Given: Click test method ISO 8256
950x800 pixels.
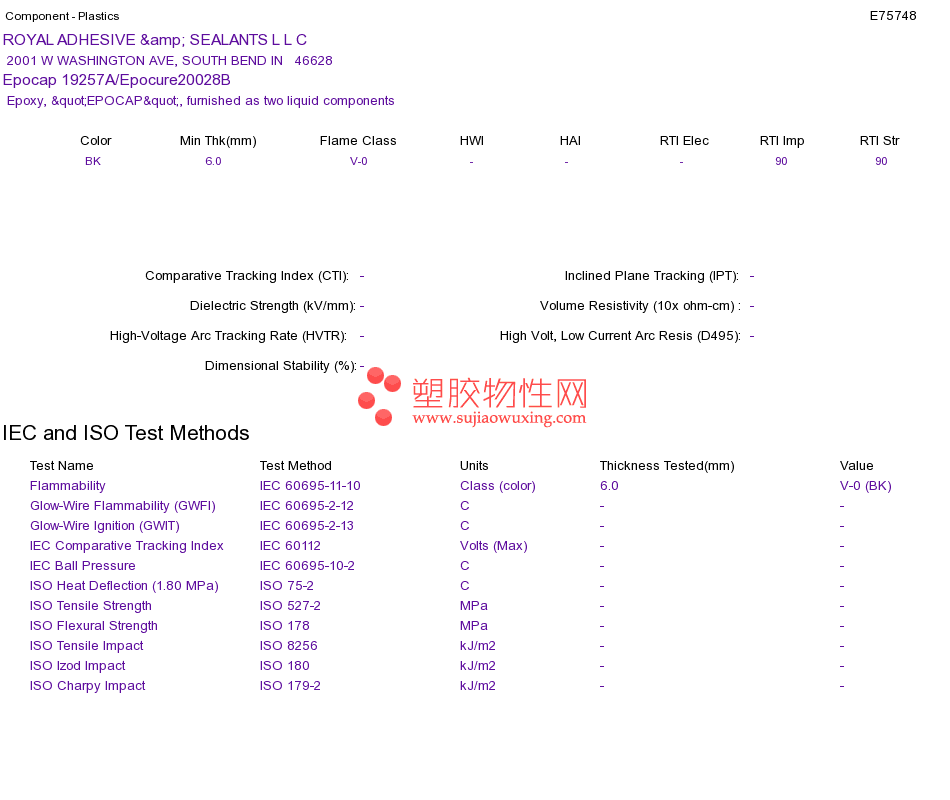Looking at the screenshot, I should pos(288,645).
